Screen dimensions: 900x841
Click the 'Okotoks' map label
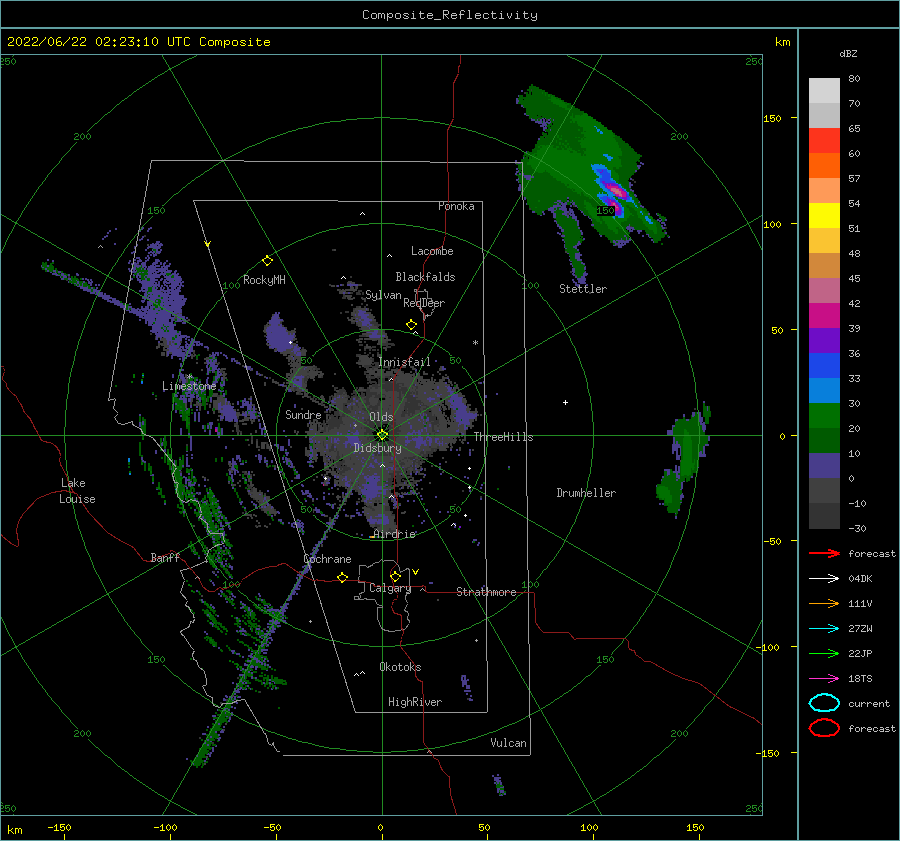point(400,667)
